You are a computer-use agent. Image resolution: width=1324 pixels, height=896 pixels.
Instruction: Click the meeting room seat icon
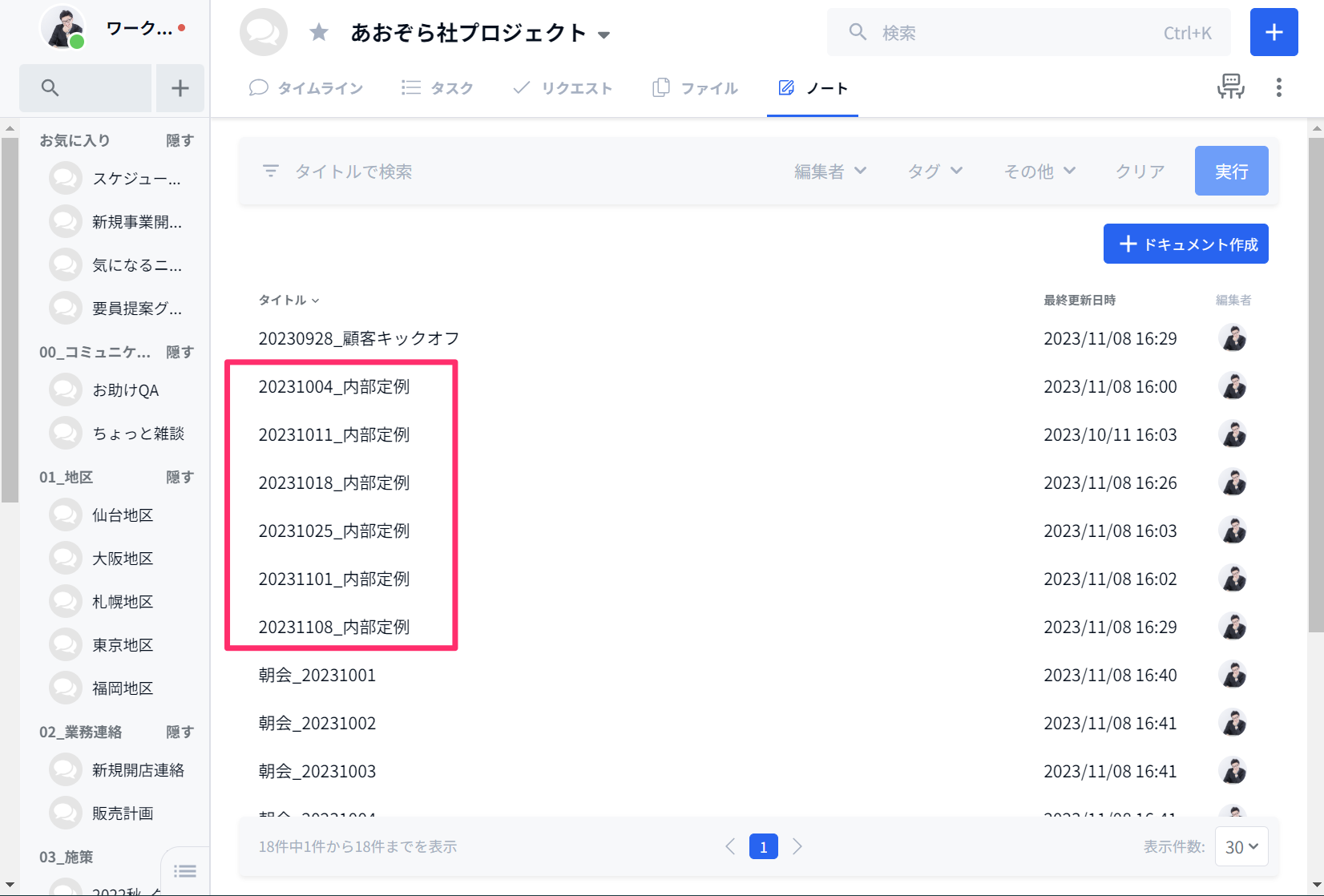click(x=1230, y=87)
